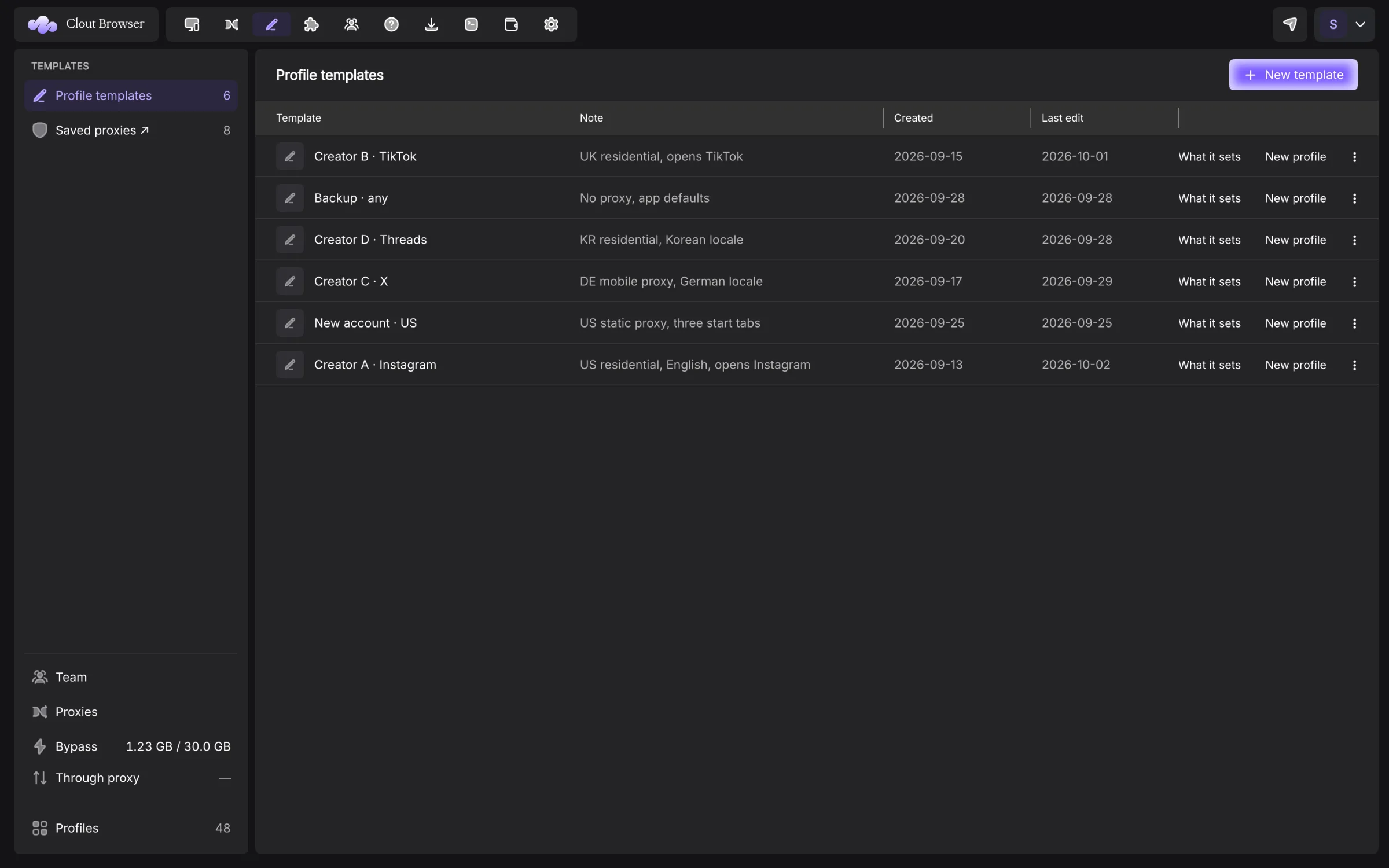Click What it sets for Backup · any
Screen dimensions: 1389x868
(x=1209, y=198)
